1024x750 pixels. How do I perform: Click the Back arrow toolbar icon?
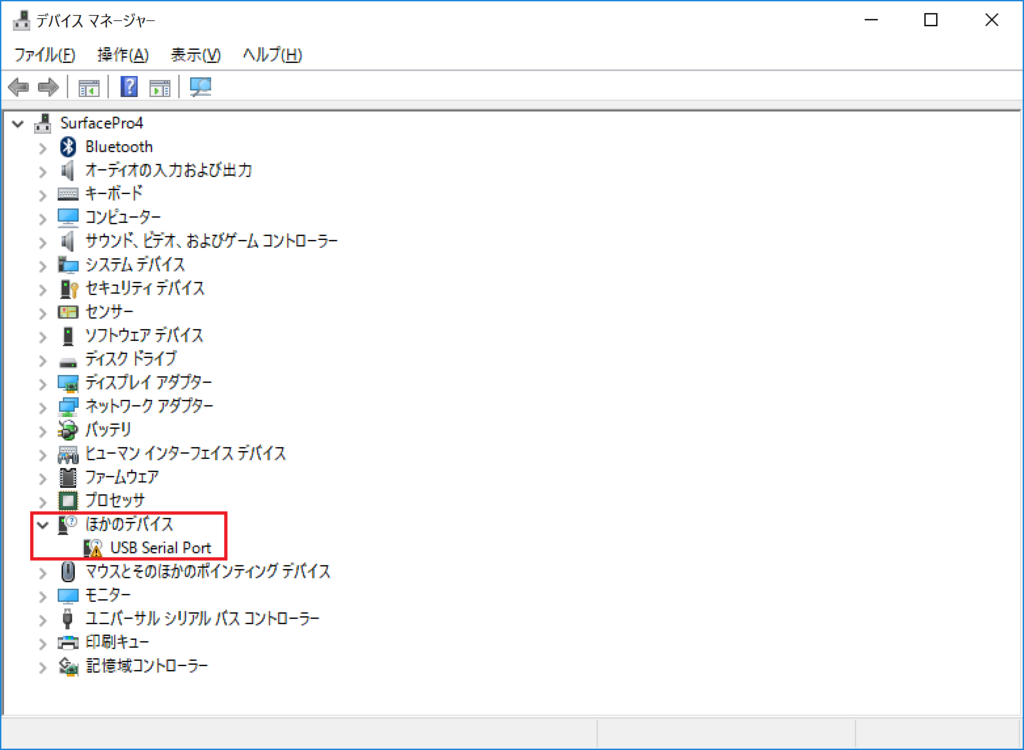tap(18, 87)
